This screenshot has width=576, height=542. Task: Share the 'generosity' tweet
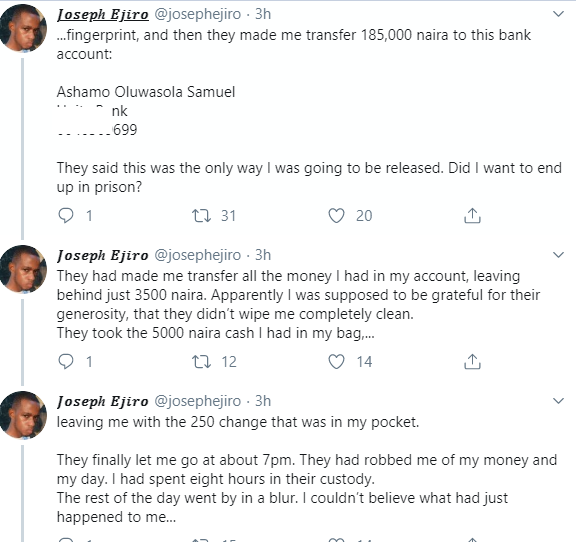(x=472, y=362)
